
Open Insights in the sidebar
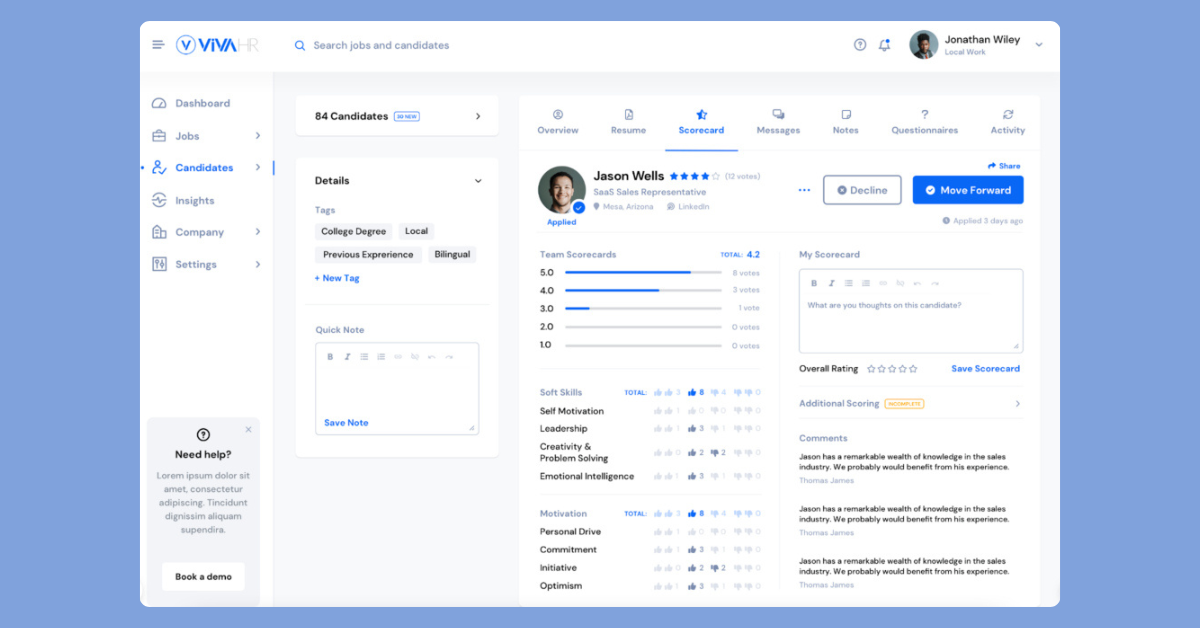point(194,200)
